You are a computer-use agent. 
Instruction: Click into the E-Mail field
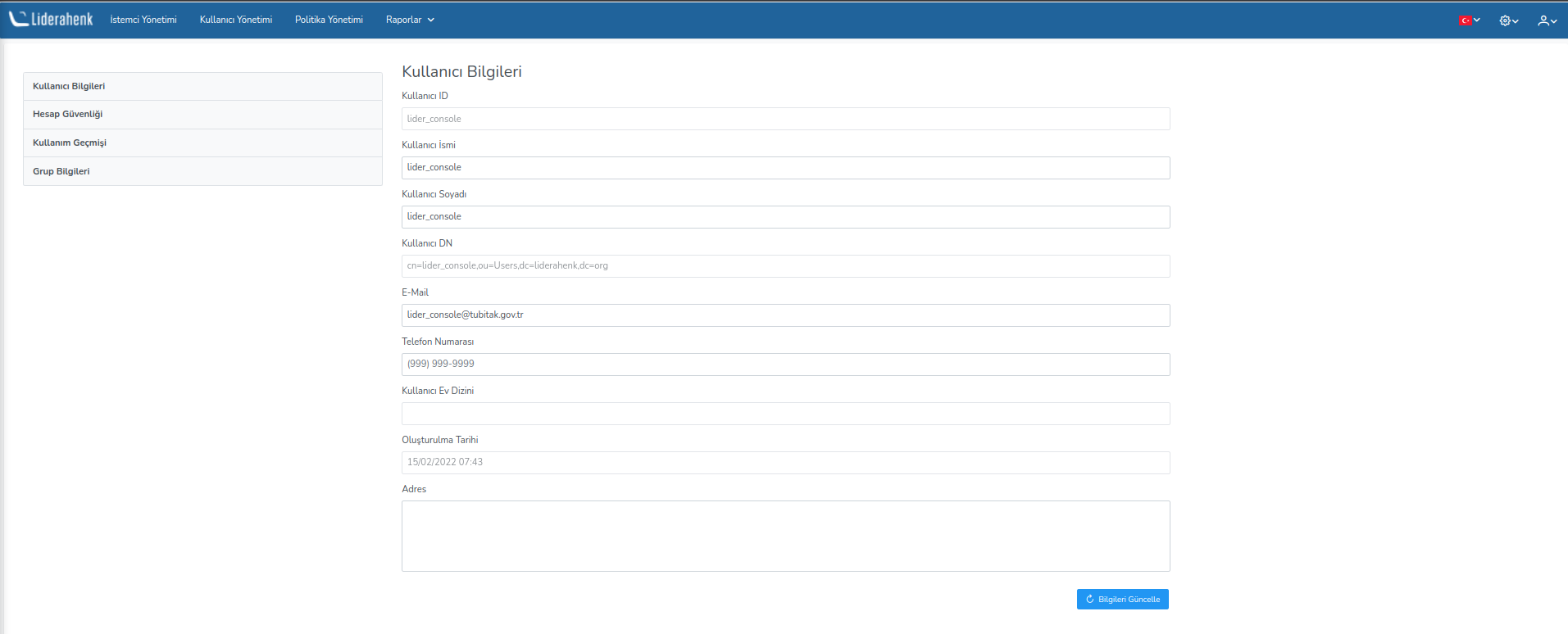[785, 315]
